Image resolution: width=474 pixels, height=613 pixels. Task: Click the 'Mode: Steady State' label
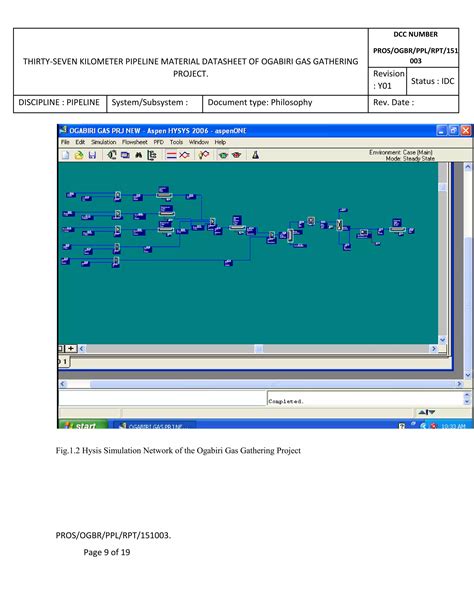[410, 158]
